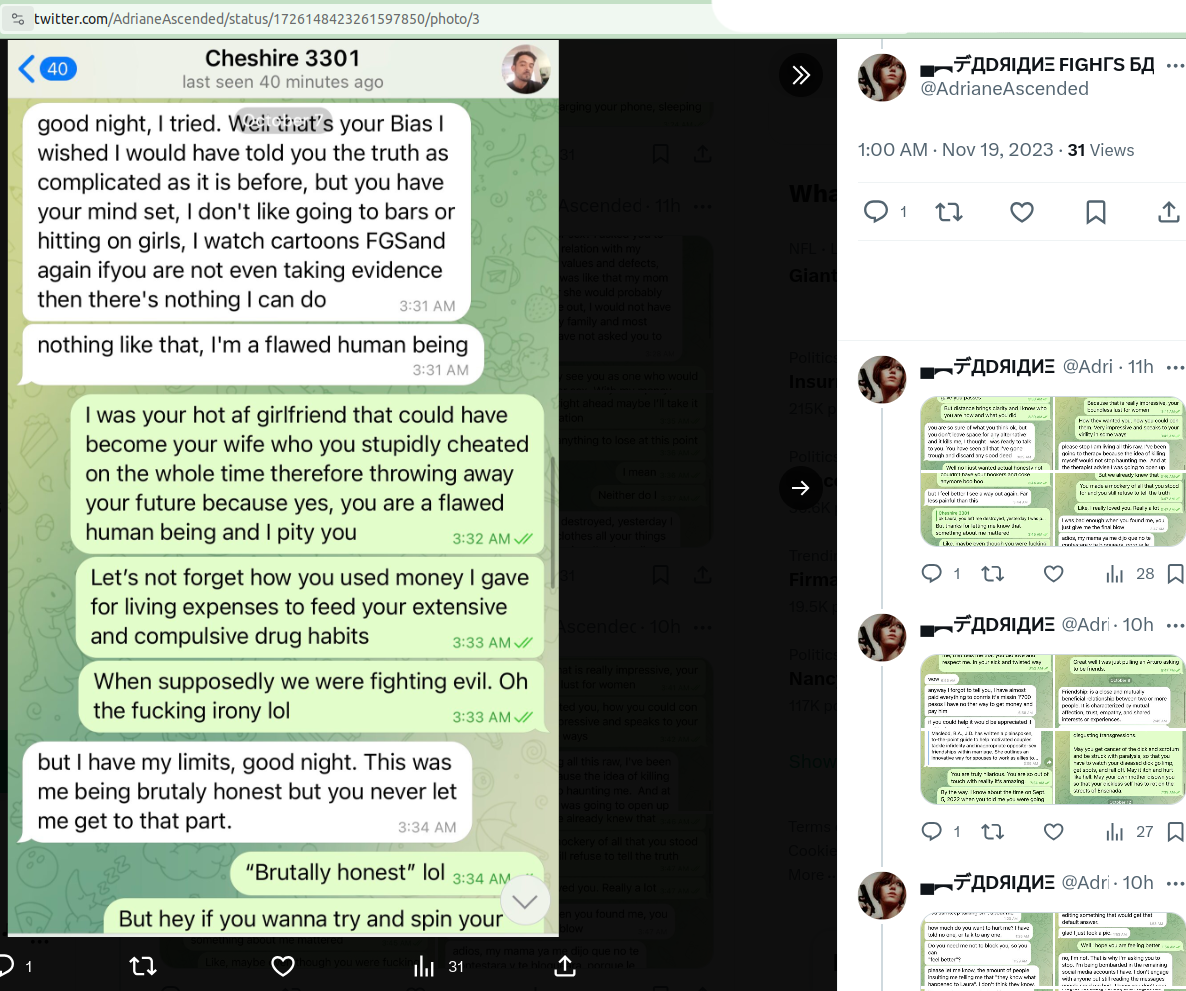Screen dimensions: 1186x991
Task: Click the browser site info icon
Action: tap(17, 19)
